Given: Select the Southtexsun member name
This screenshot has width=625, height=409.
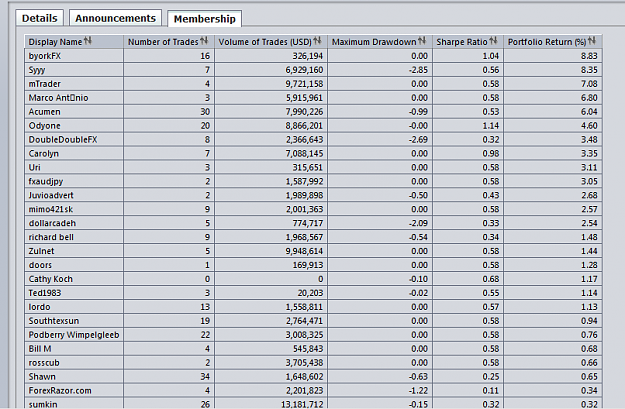Looking at the screenshot, I should (x=53, y=321).
